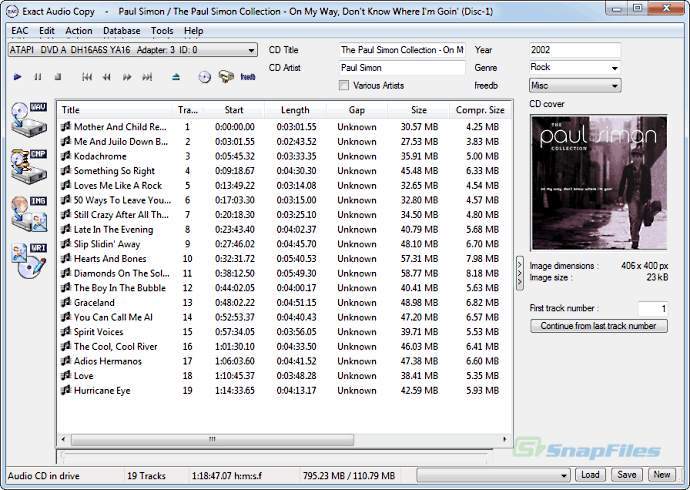This screenshot has height=490, width=690.
Task: Click the music note icon for Graceland
Action: pos(66,302)
